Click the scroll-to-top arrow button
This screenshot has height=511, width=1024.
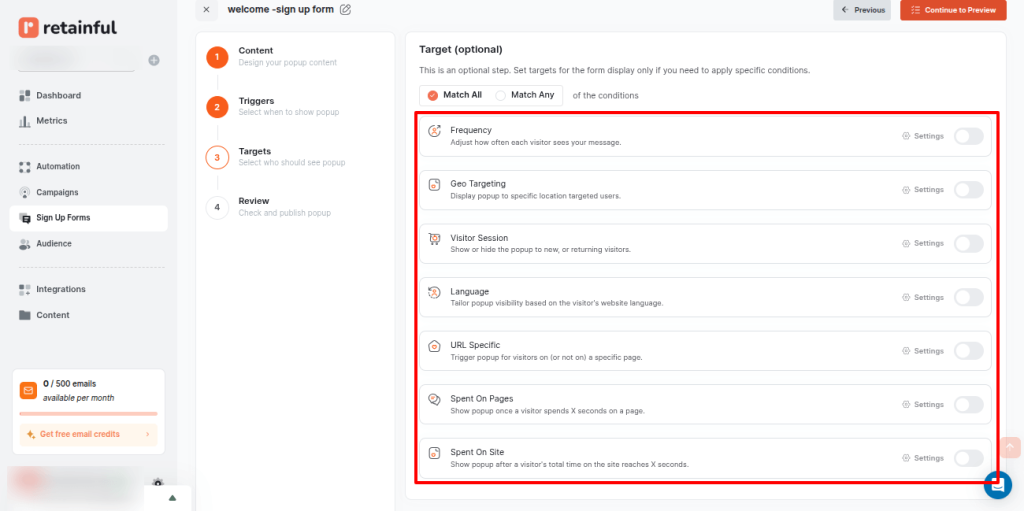click(x=1010, y=447)
